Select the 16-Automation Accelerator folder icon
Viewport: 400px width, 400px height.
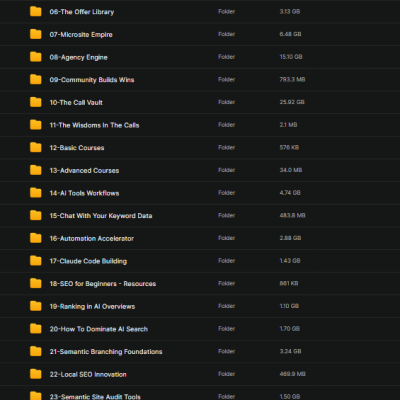click(x=36, y=238)
